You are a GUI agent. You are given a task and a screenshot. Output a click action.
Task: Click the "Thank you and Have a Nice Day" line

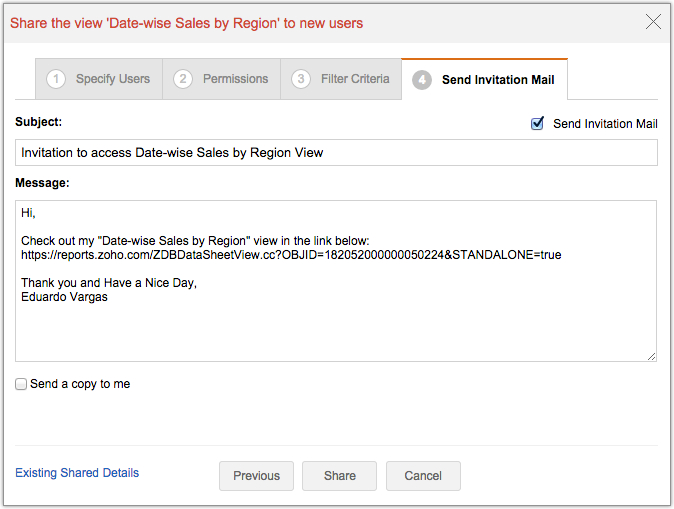click(x=109, y=283)
